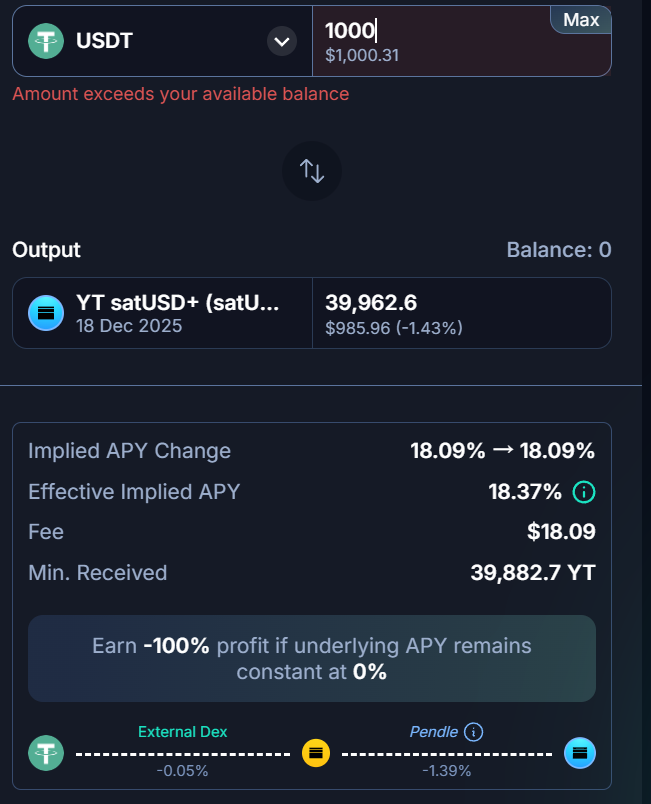651x804 pixels.
Task: Click the Min. Received 39,882.7 YT value
Action: point(532,573)
